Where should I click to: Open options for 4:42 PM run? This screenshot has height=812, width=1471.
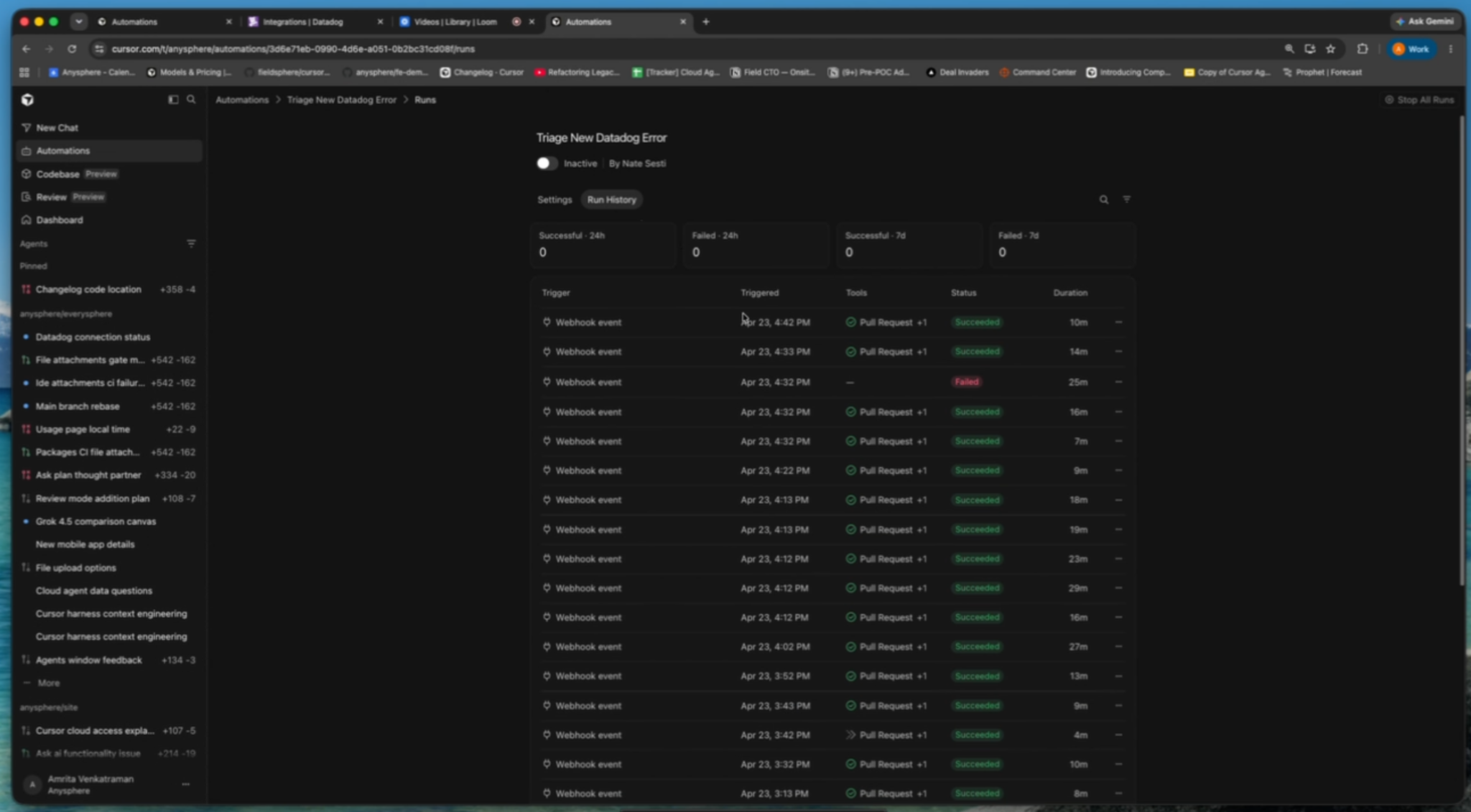[x=1118, y=322]
